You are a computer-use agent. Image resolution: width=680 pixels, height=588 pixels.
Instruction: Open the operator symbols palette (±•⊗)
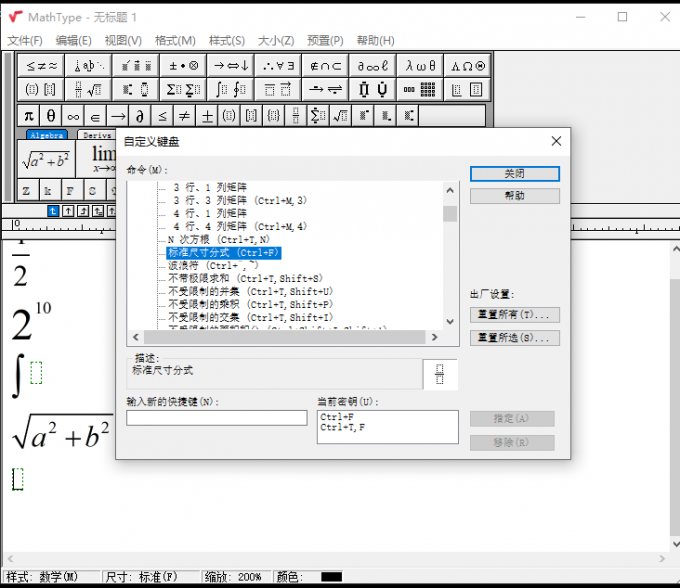(183, 66)
